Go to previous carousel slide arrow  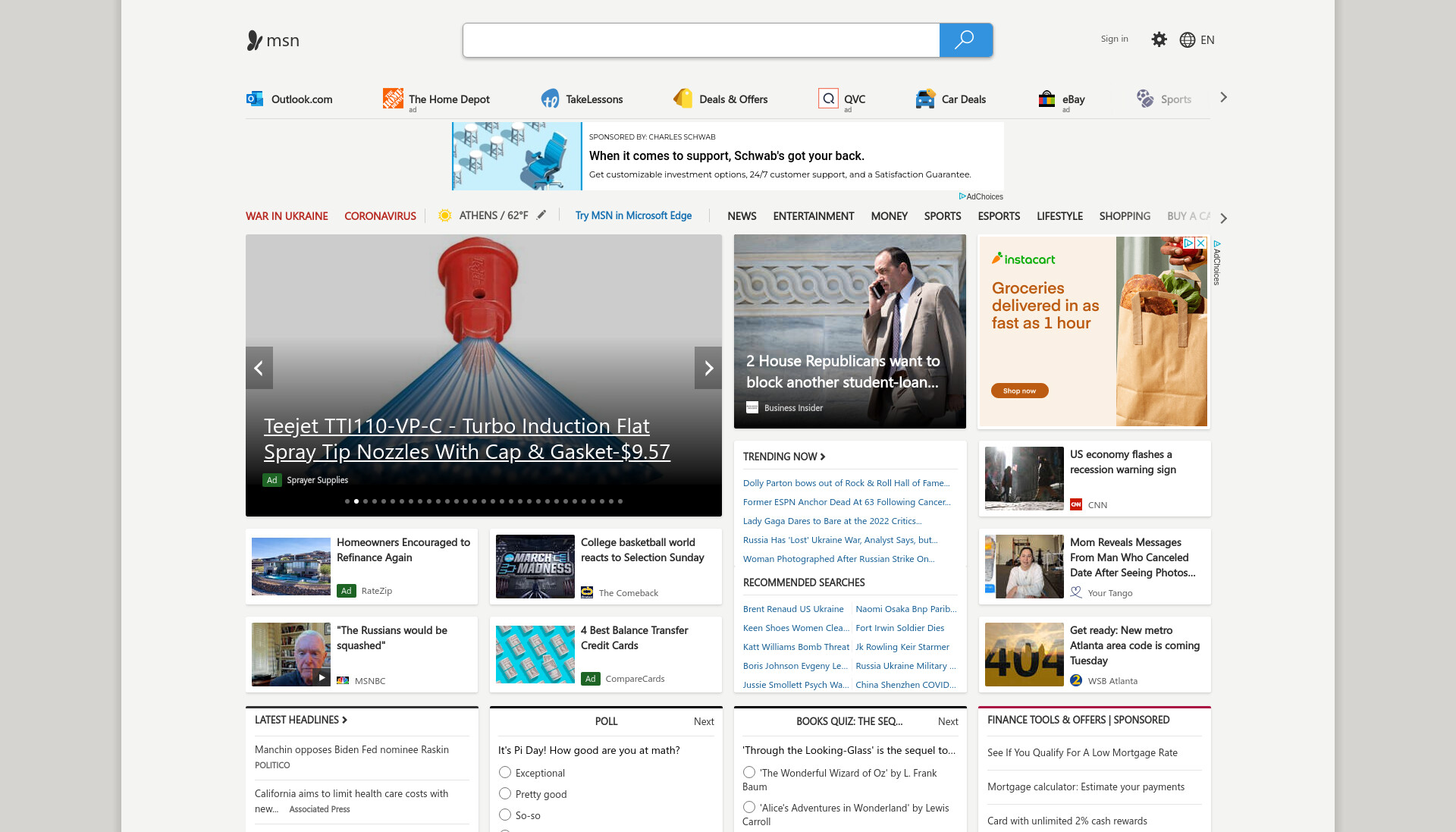(x=259, y=368)
